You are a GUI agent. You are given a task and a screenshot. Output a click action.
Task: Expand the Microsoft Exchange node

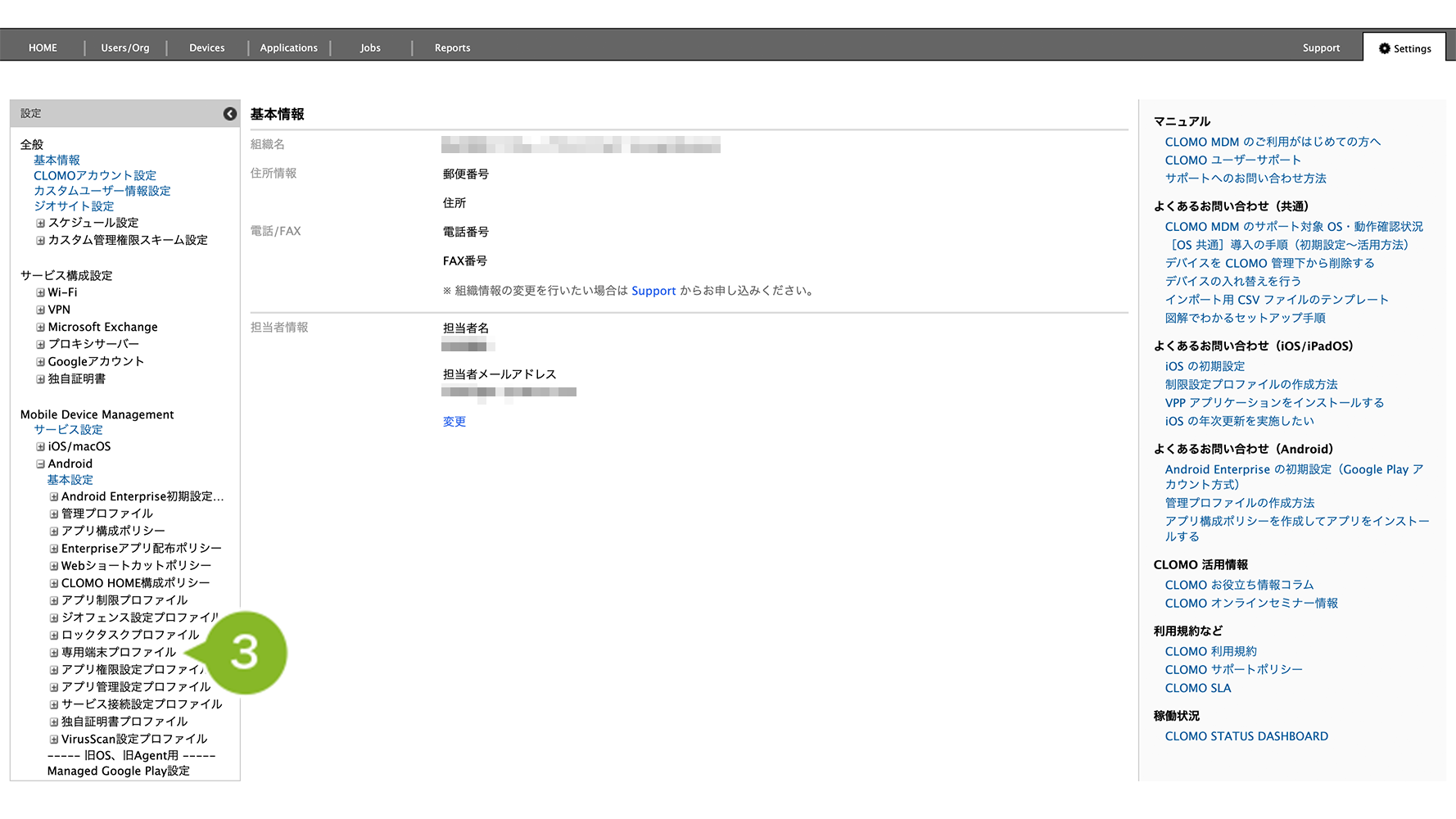coord(40,327)
